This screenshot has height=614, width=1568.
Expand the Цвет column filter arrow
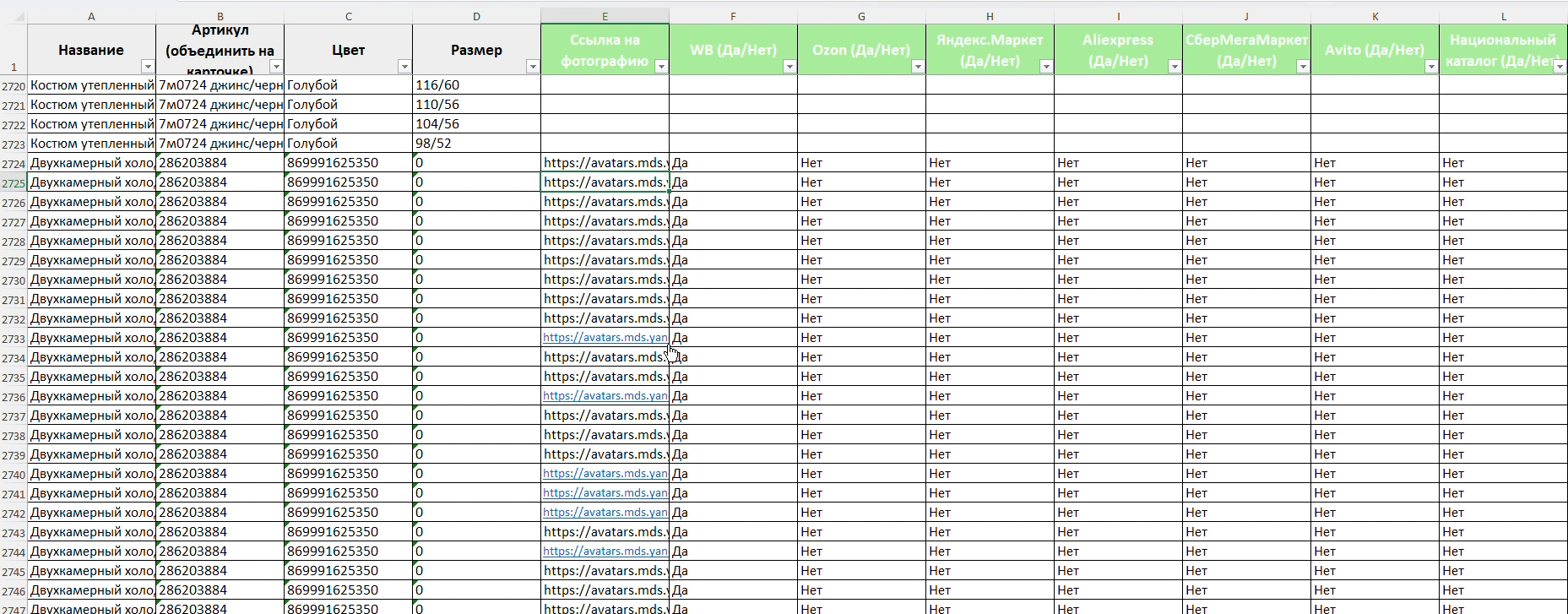[x=404, y=67]
